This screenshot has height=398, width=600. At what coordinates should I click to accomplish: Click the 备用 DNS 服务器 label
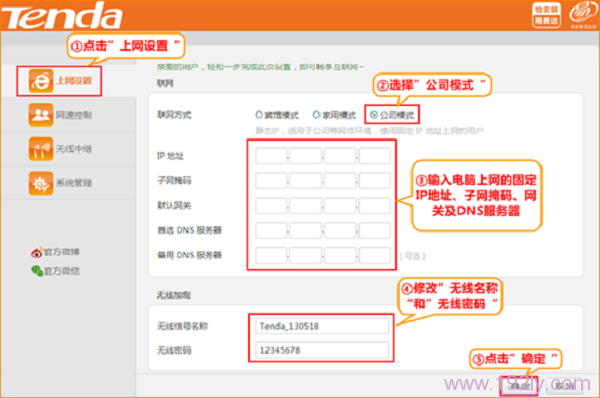coord(189,255)
